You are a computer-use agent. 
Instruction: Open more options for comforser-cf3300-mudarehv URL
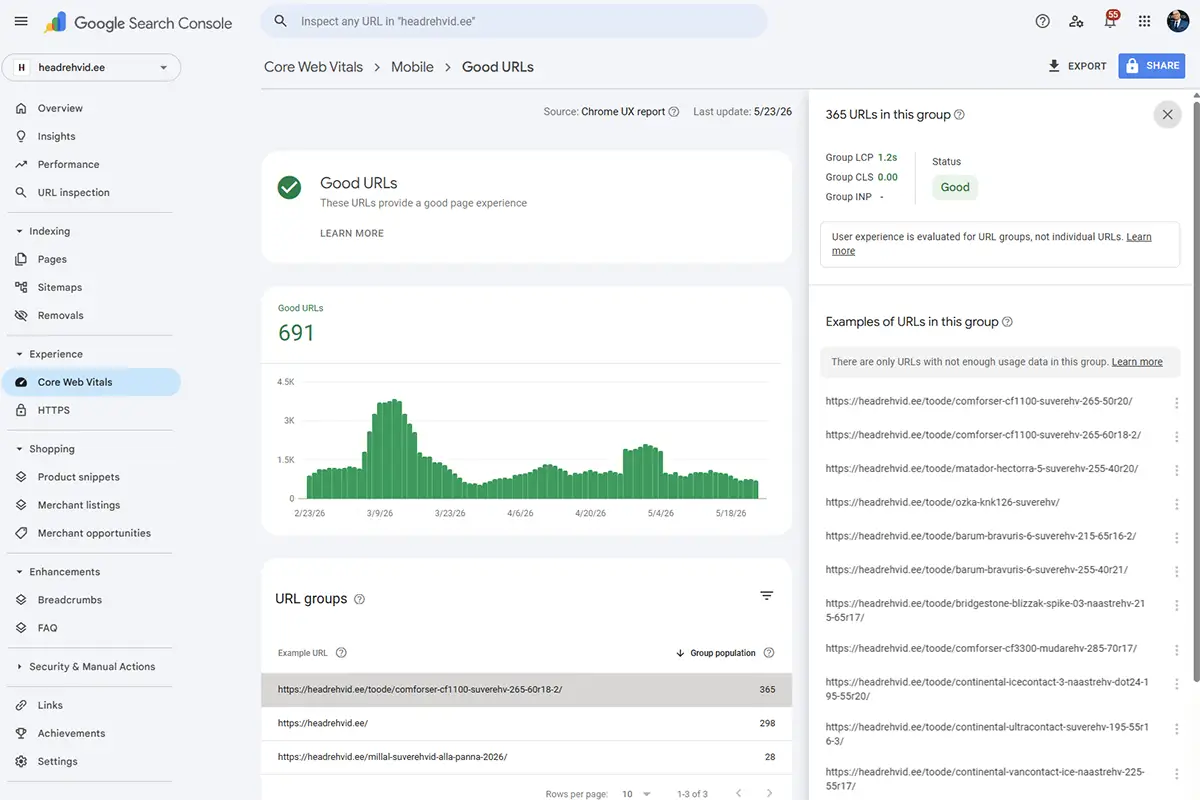(x=1176, y=650)
